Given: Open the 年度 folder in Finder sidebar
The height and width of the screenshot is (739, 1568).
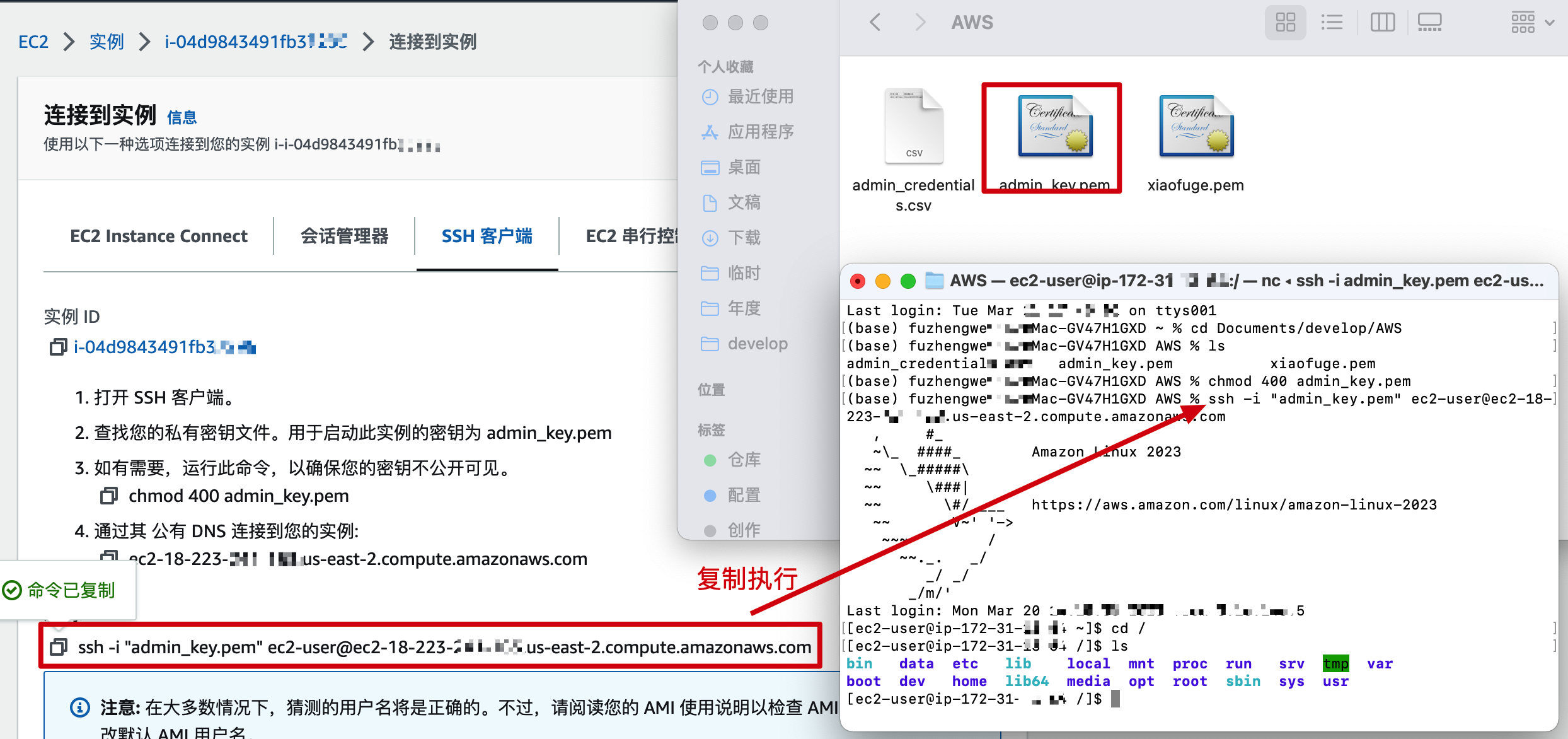Looking at the screenshot, I should [731, 308].
